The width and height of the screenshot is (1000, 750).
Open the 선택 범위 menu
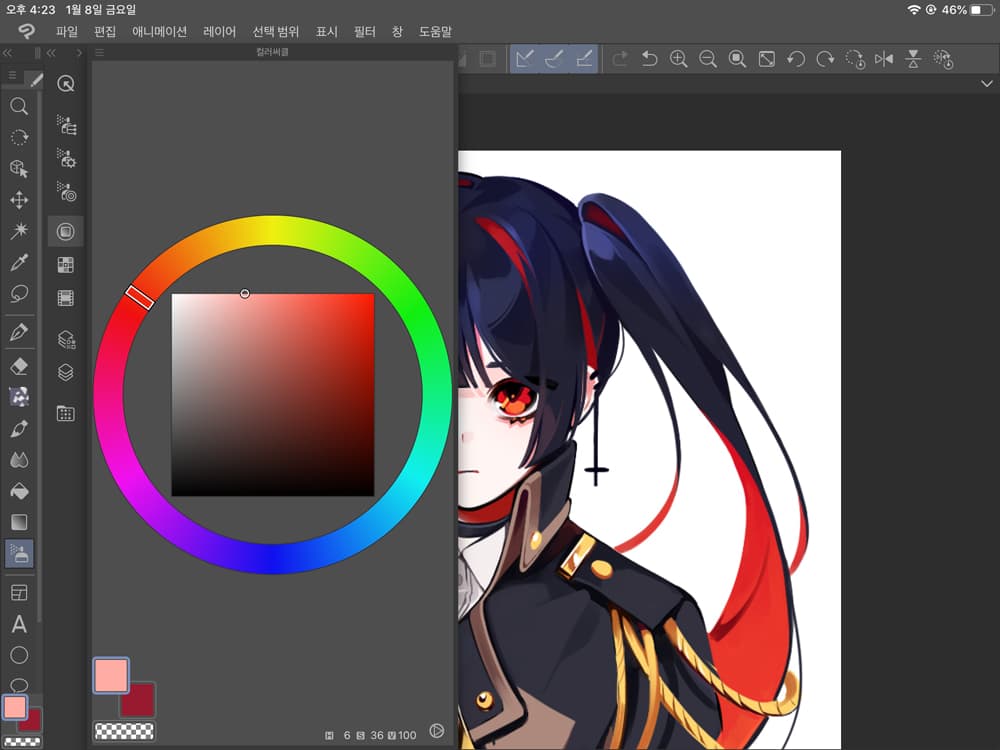point(276,31)
